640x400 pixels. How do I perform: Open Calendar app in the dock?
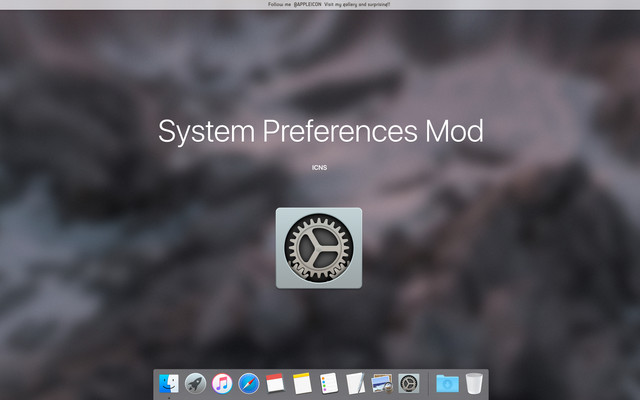tap(275, 383)
